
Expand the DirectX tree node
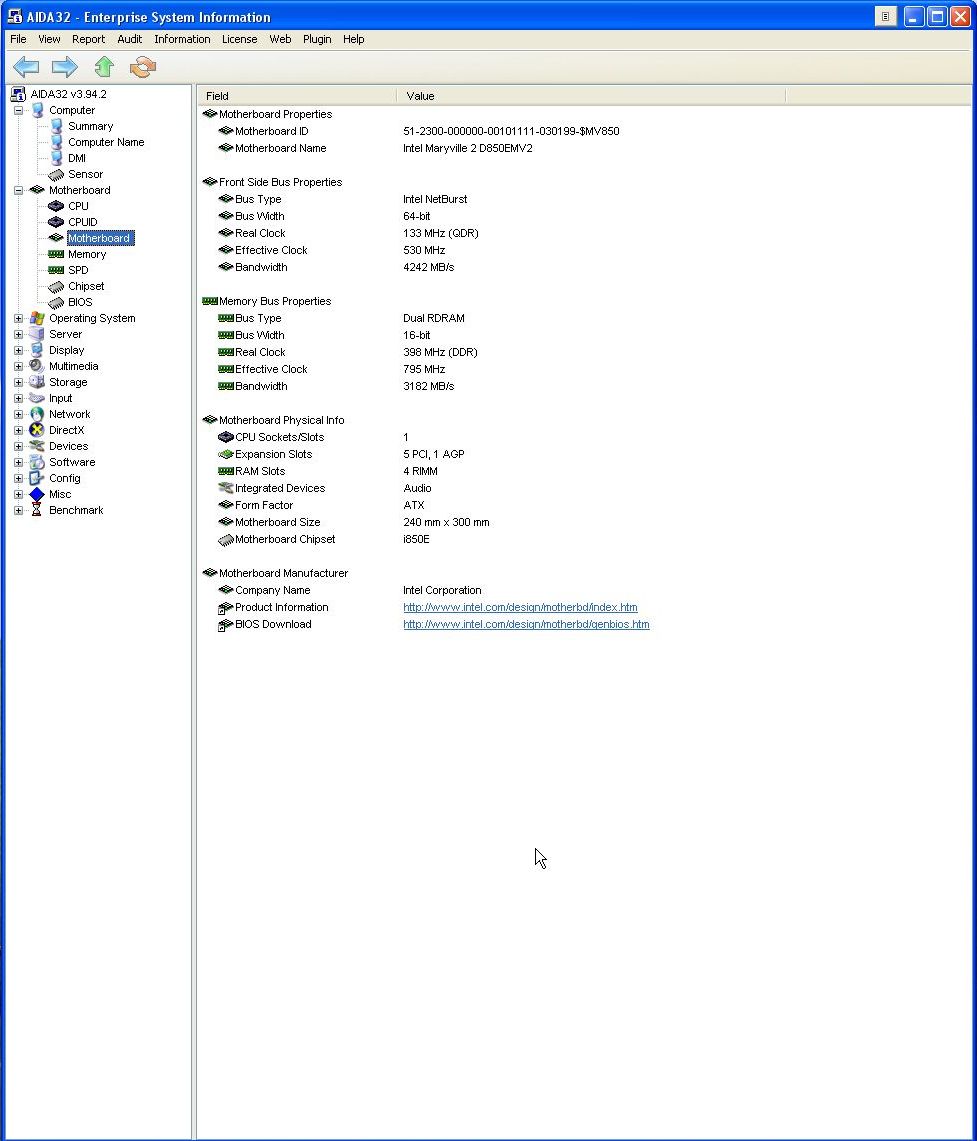(18, 430)
